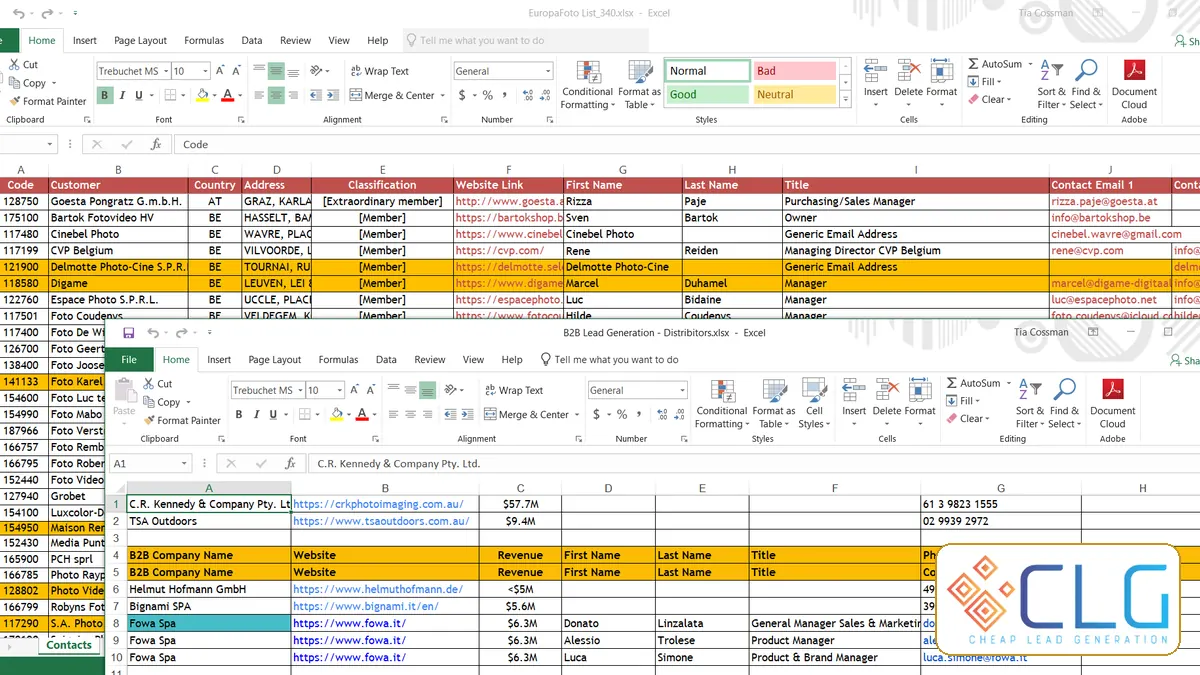
Task: Click Adobe Document Cloud in EuropaFoto window
Action: pyautogui.click(x=1134, y=85)
